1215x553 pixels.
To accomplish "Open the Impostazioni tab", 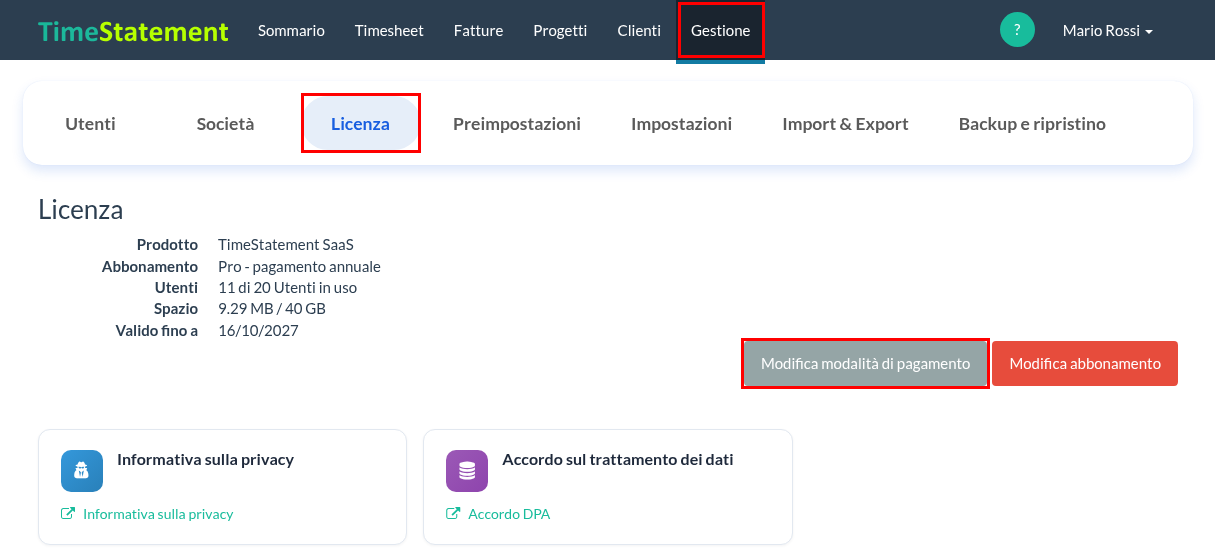I will click(x=681, y=124).
